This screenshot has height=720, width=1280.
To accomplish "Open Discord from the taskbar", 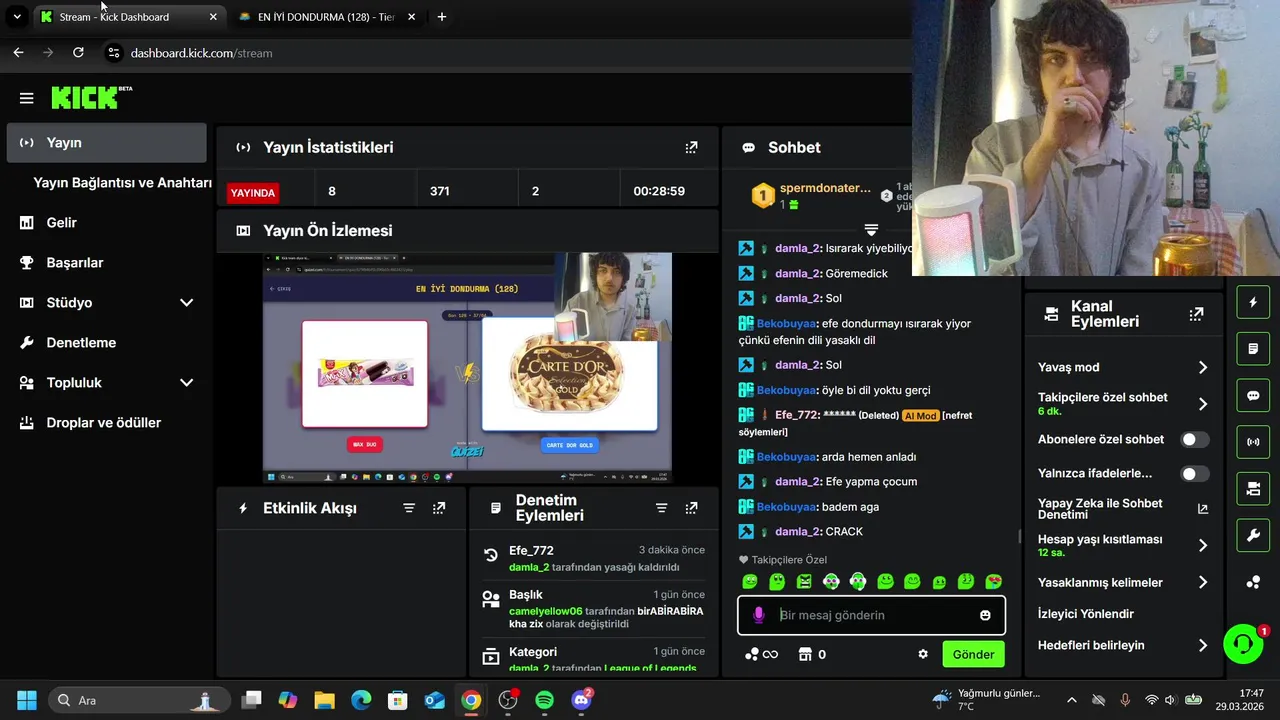I will (581, 700).
